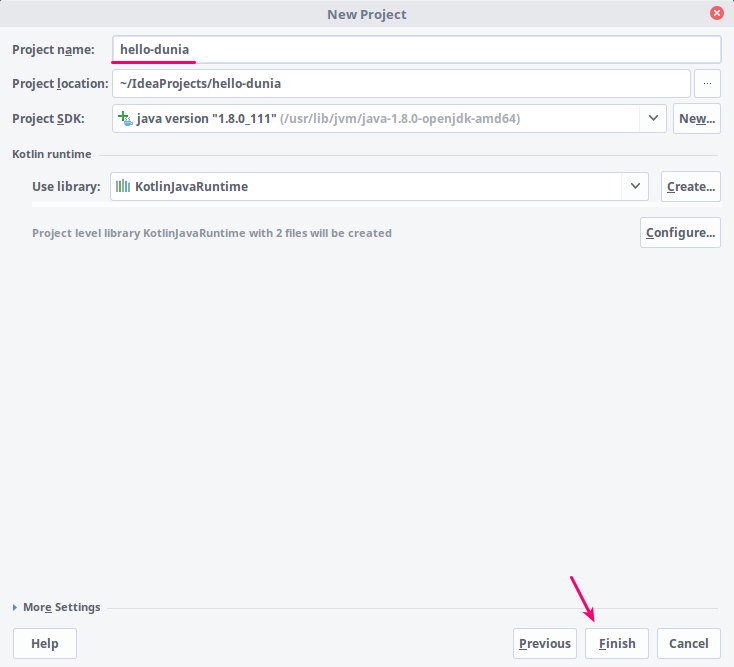
Task: Click the "Project SDK:" label
Action: coord(48,118)
